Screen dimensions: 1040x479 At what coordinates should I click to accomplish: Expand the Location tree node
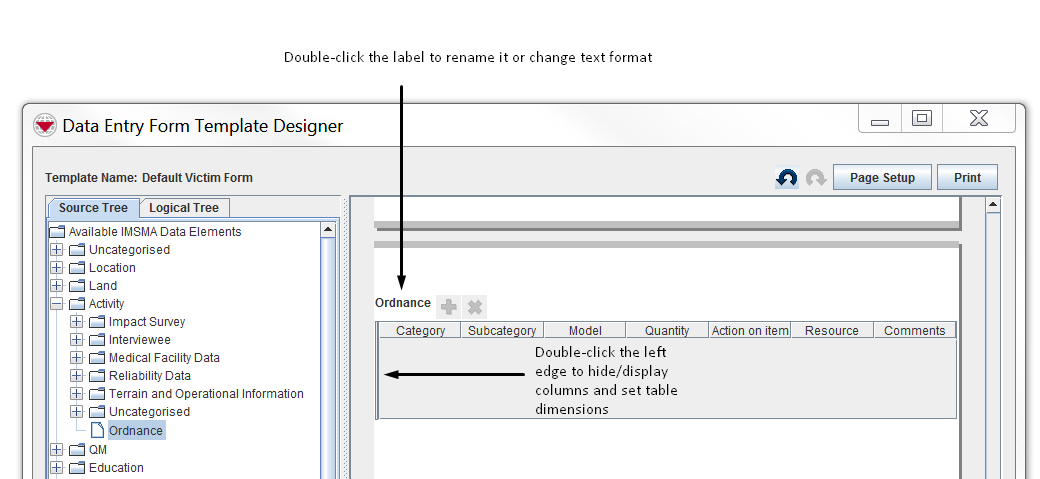57,268
